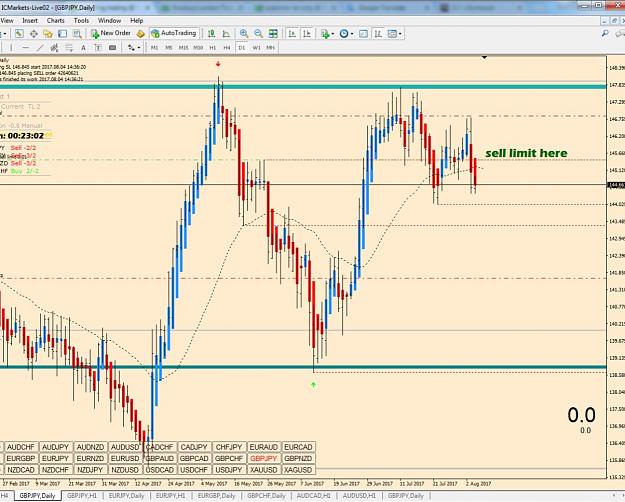Switch to H1 timeframe
Image resolution: width=625 pixels, height=502 pixels.
point(212,48)
